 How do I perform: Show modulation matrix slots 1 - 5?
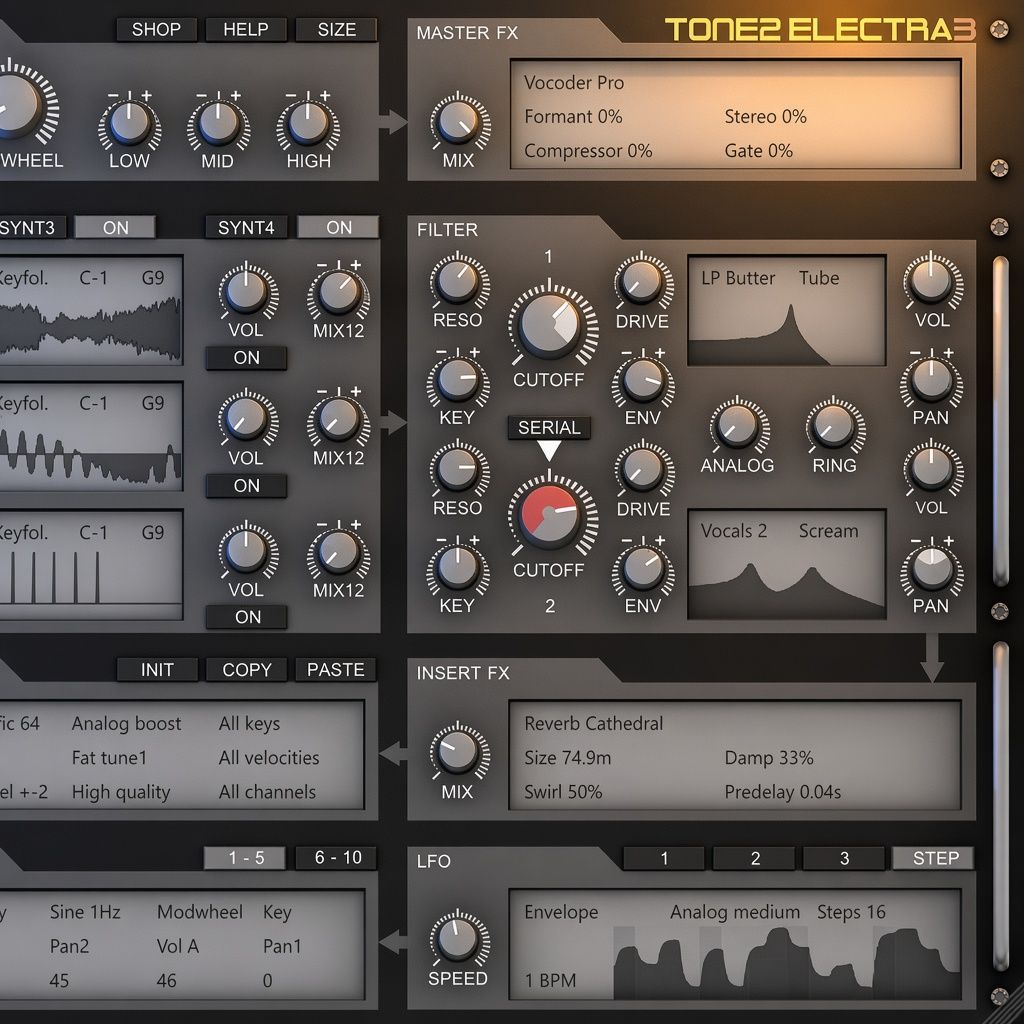(246, 857)
